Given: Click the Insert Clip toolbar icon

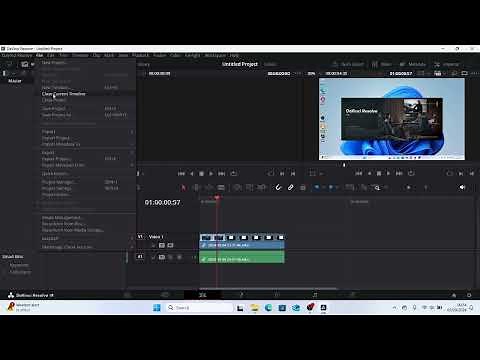Looking at the screenshot, I should (x=237, y=188).
